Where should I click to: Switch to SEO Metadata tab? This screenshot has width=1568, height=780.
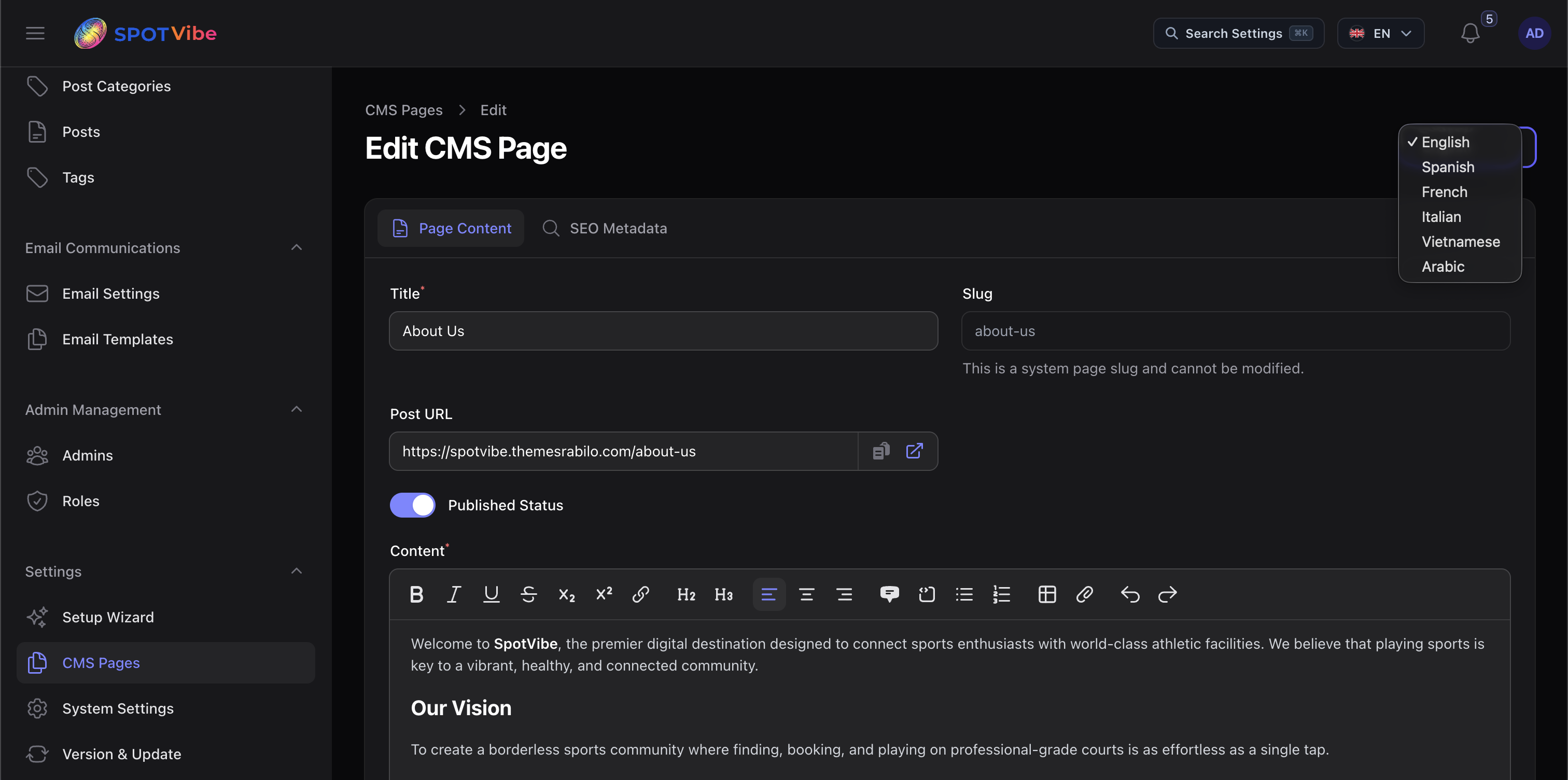tap(605, 228)
